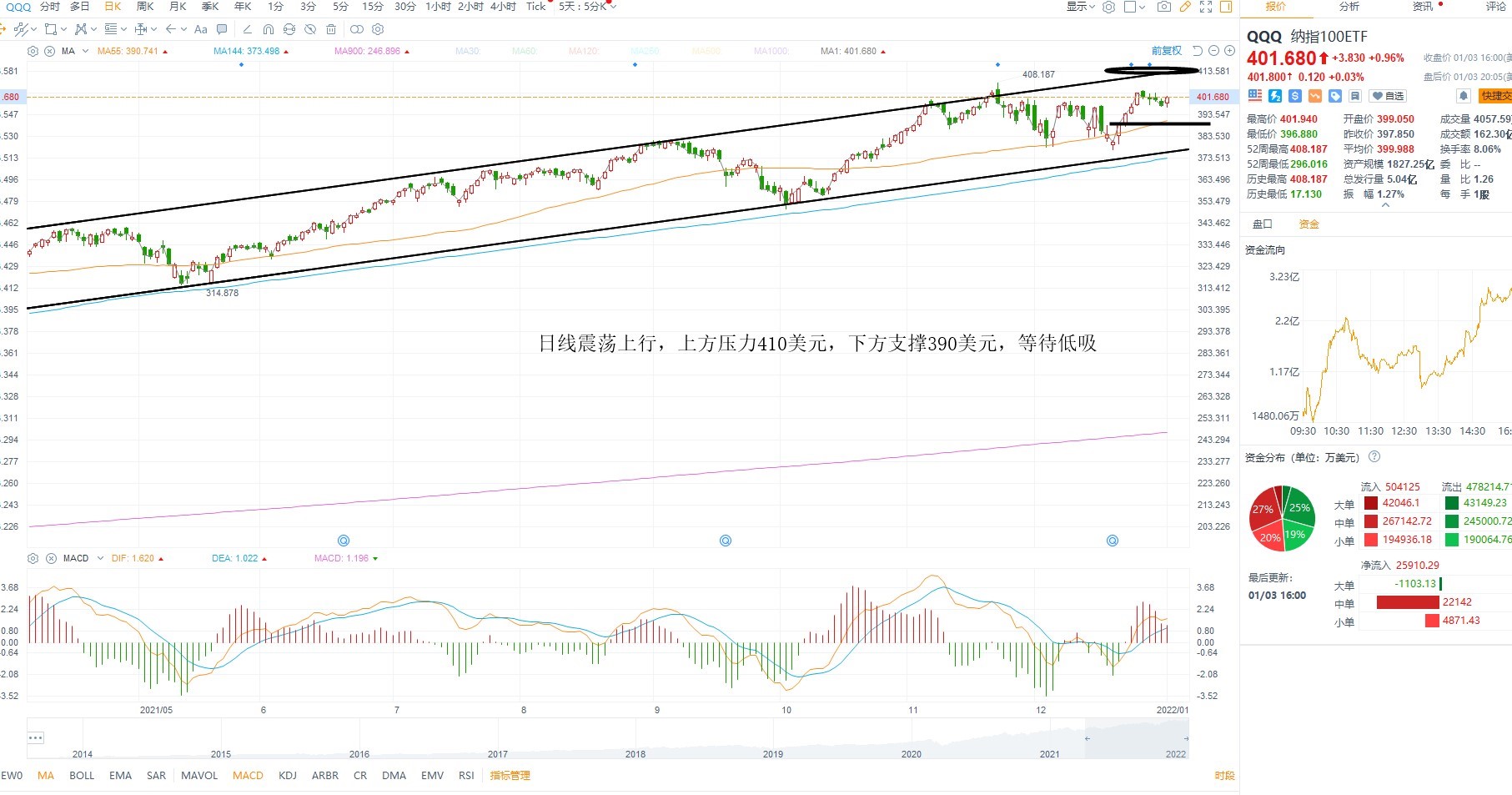Toggle the right side panel layout icon

[1226, 7]
